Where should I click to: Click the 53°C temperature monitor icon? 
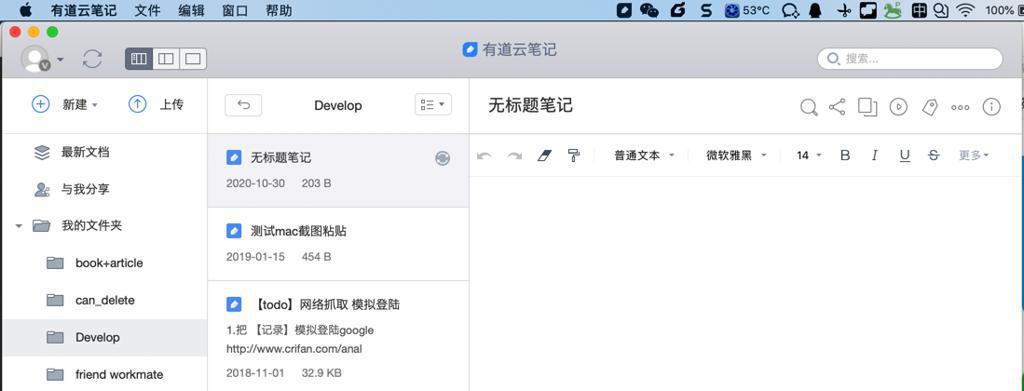(746, 10)
